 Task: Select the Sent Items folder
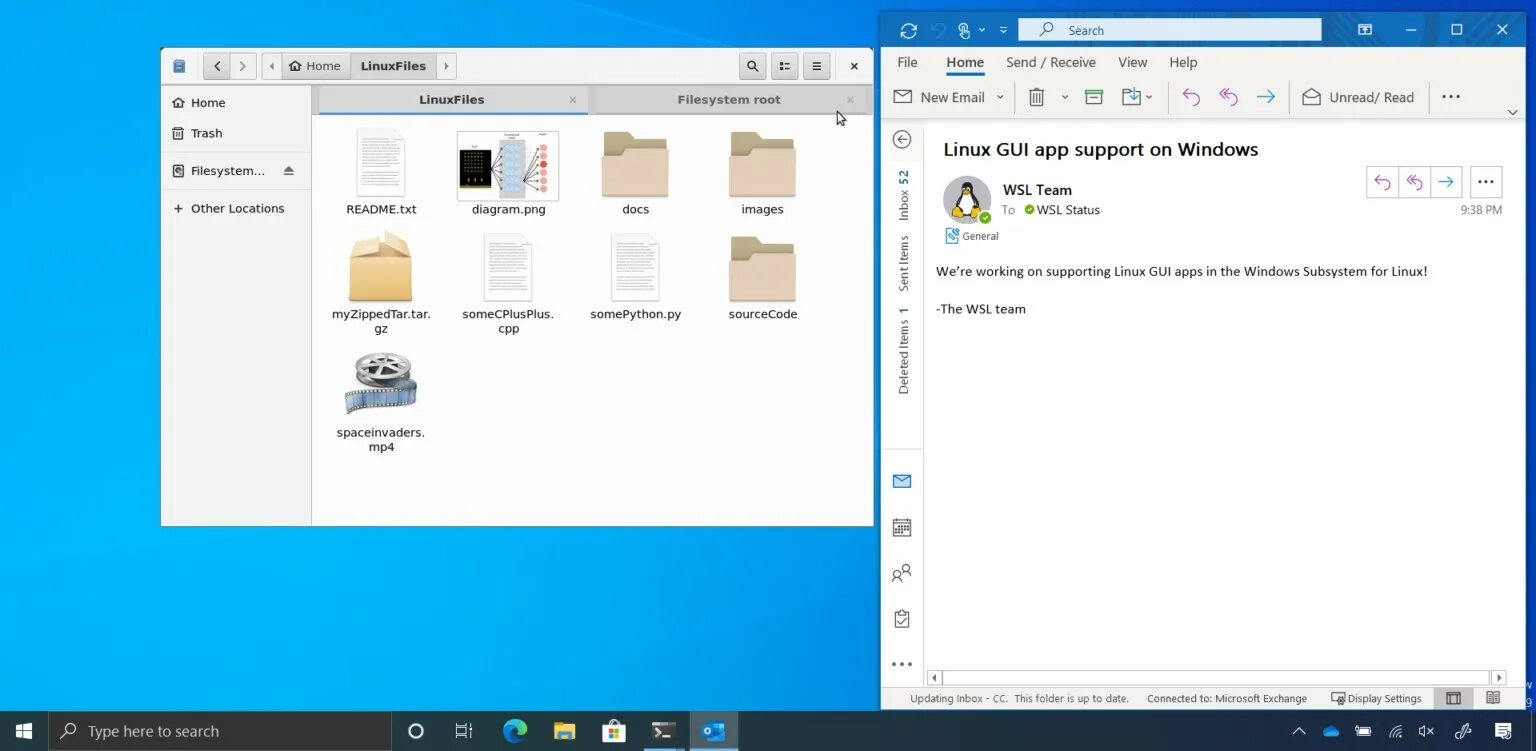coord(903,263)
